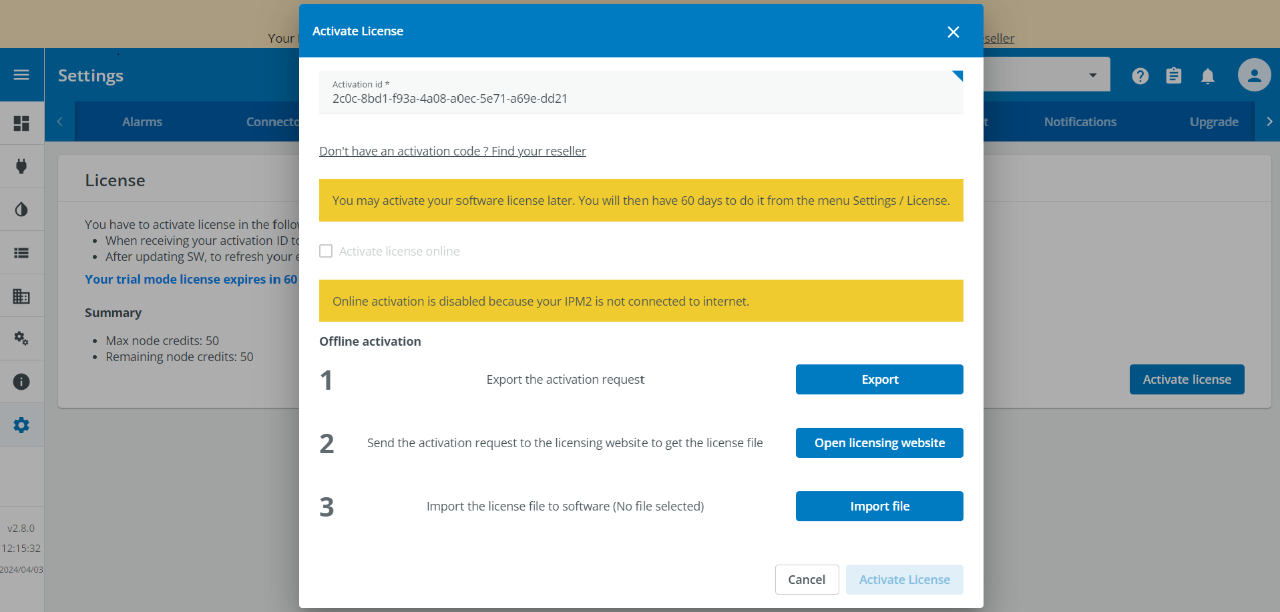The image size is (1280, 612).
Task: Switch to the Alarms tab
Action: (141, 121)
